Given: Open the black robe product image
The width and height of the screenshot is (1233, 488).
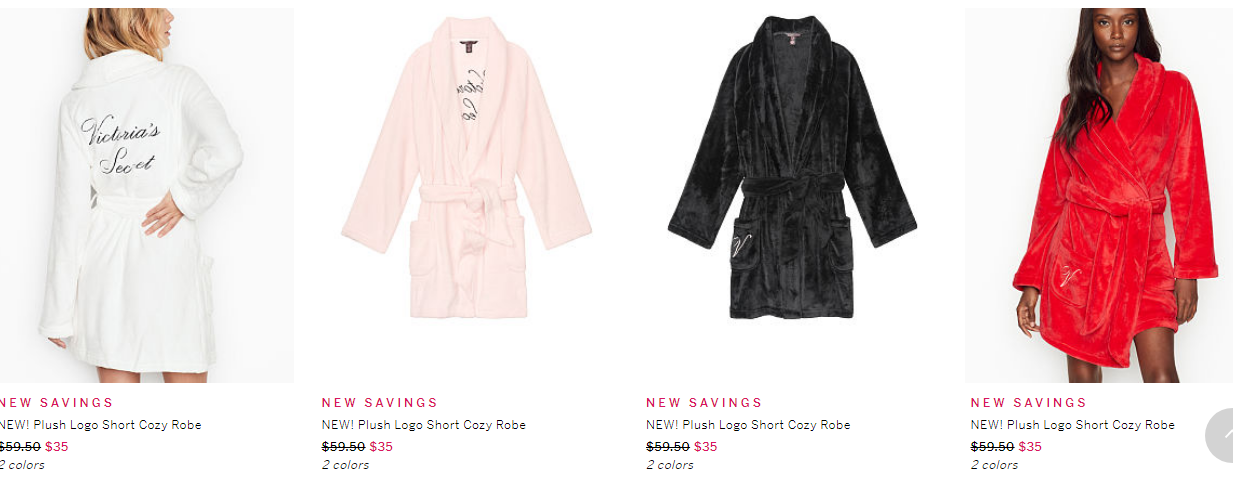Looking at the screenshot, I should (792, 195).
